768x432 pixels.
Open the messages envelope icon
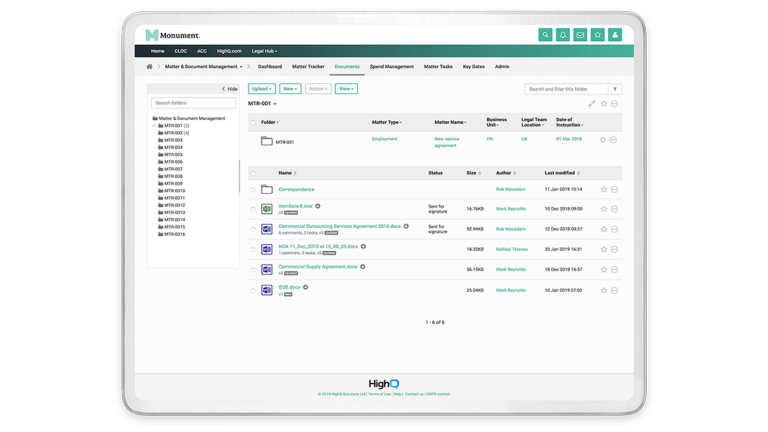click(x=580, y=35)
